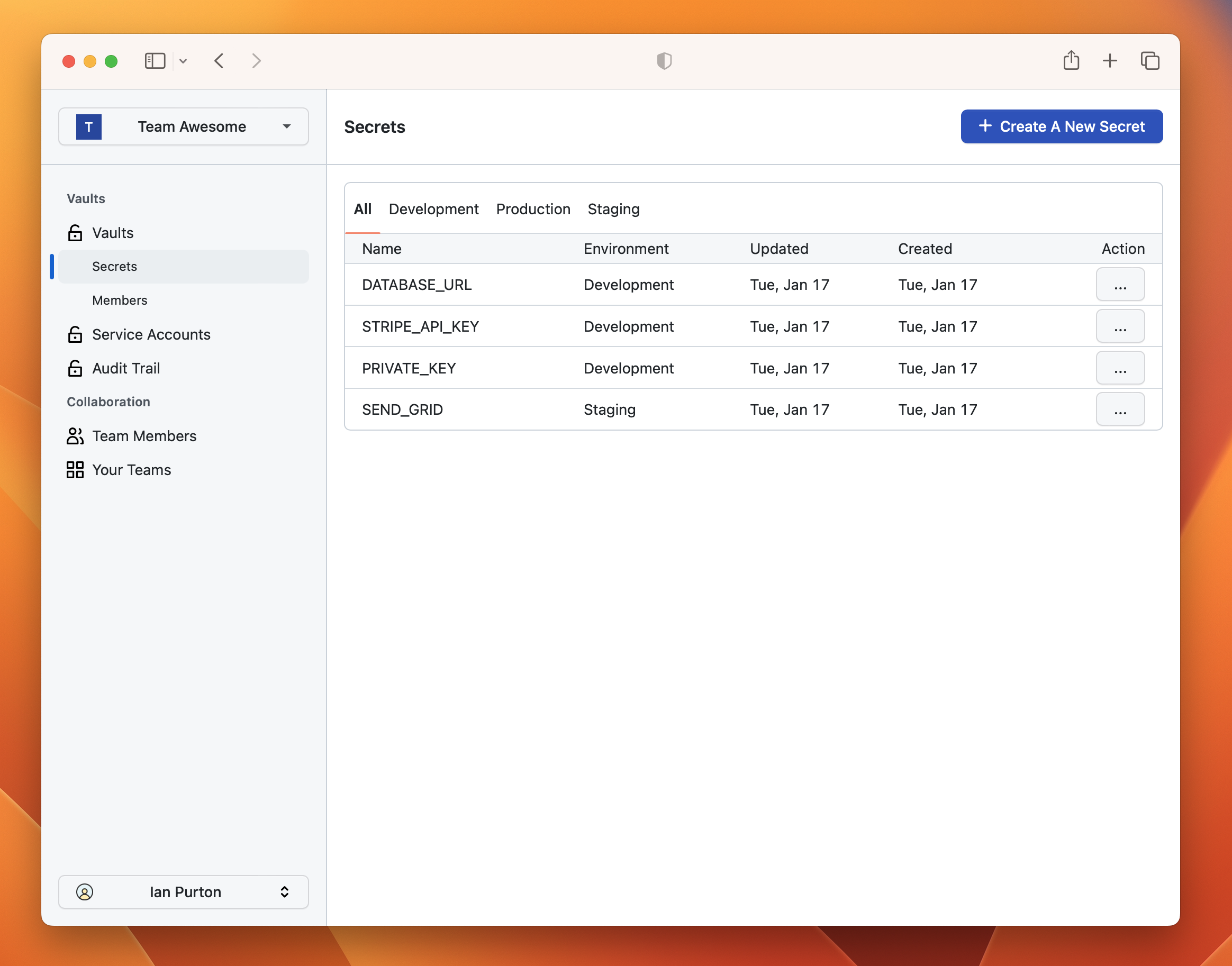Click the Service Accounts lock icon
Viewport: 1232px width, 966px height.
[75, 334]
